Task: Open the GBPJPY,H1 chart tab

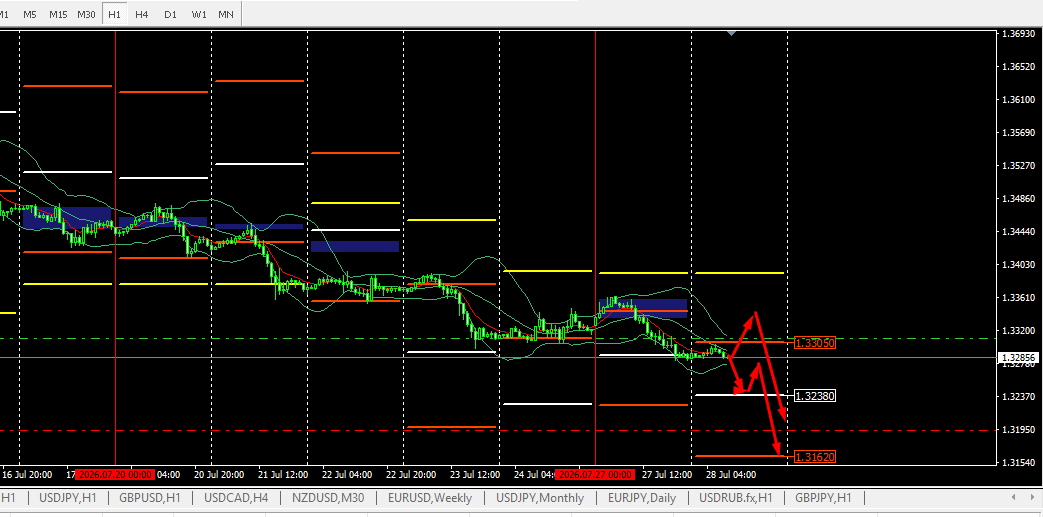Action: pyautogui.click(x=823, y=498)
